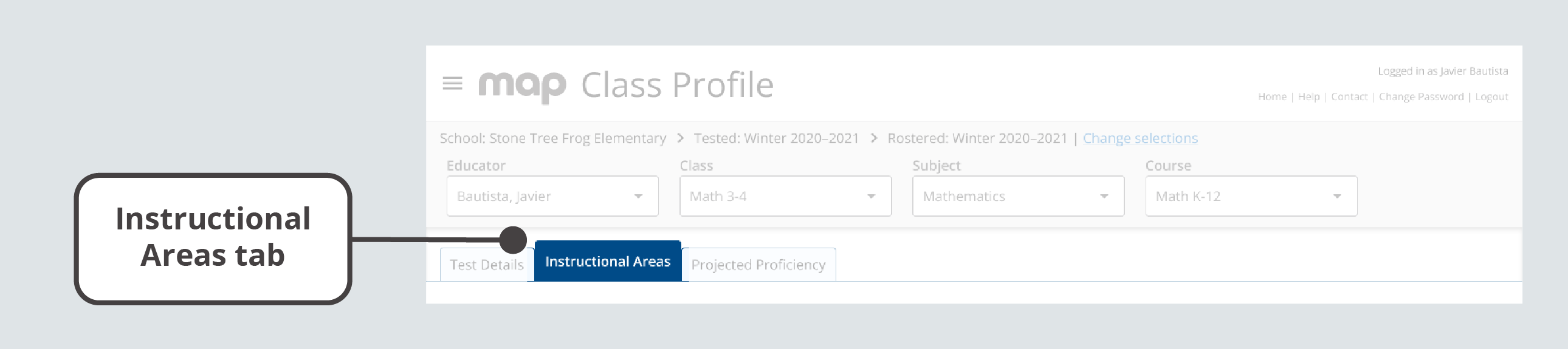Open the Educator dropdown
1568x349 pixels.
[551, 197]
